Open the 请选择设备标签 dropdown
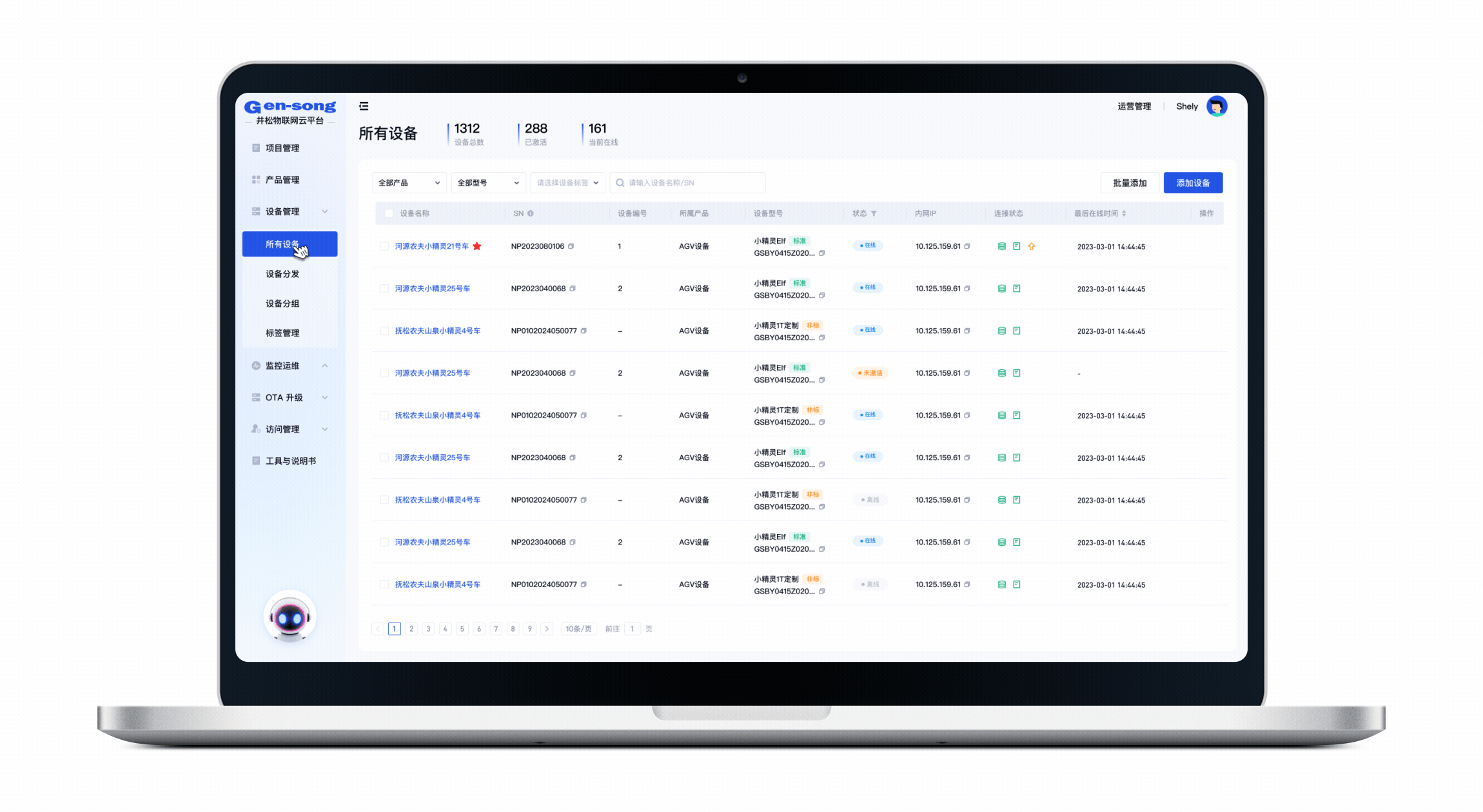The height and width of the screenshot is (812, 1483). click(x=567, y=183)
